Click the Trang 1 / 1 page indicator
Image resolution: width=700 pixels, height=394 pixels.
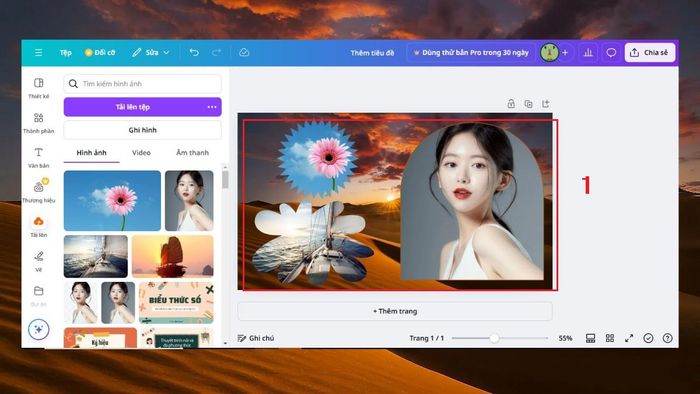(427, 338)
